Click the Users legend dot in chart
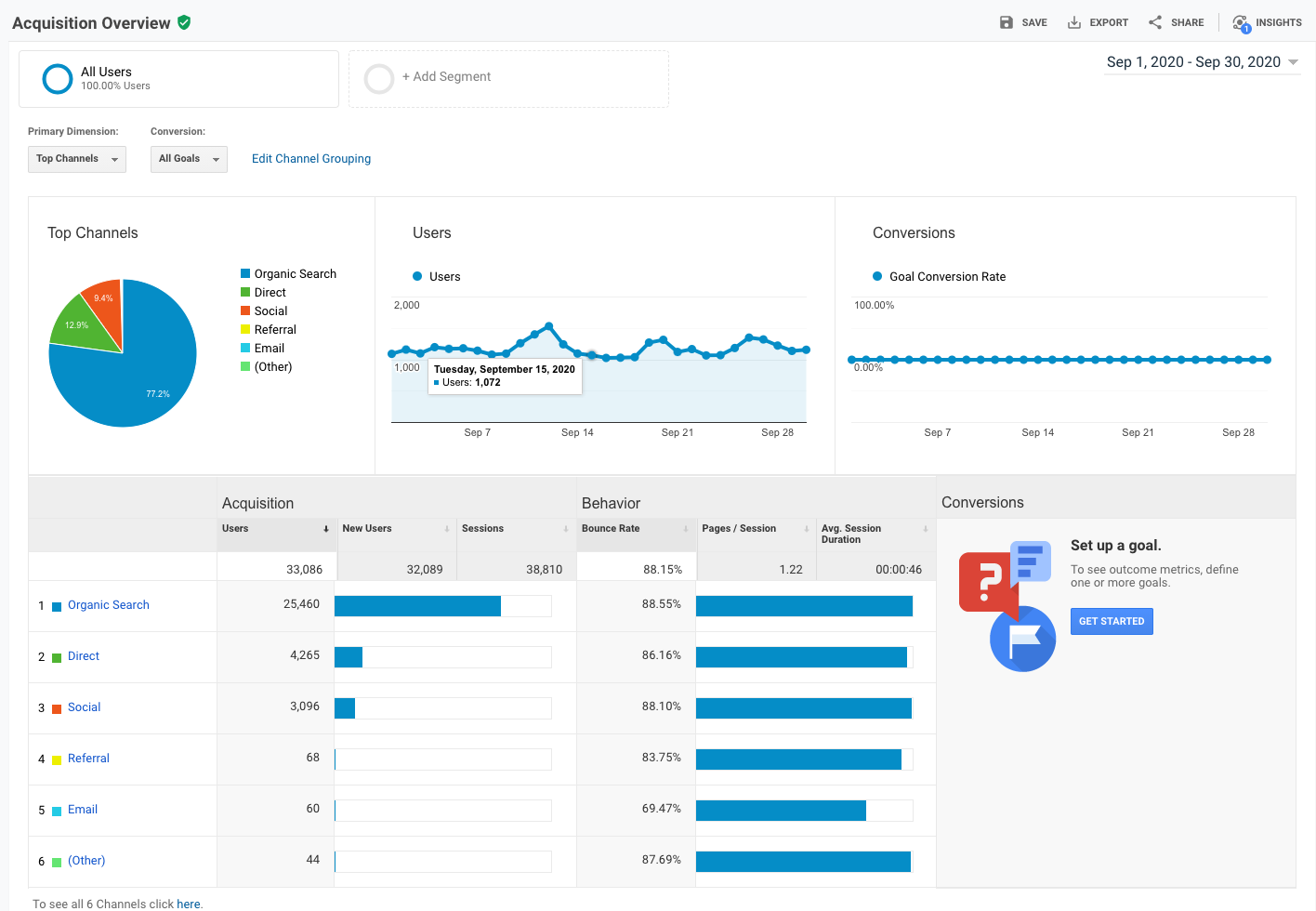1316x911 pixels. (x=417, y=276)
